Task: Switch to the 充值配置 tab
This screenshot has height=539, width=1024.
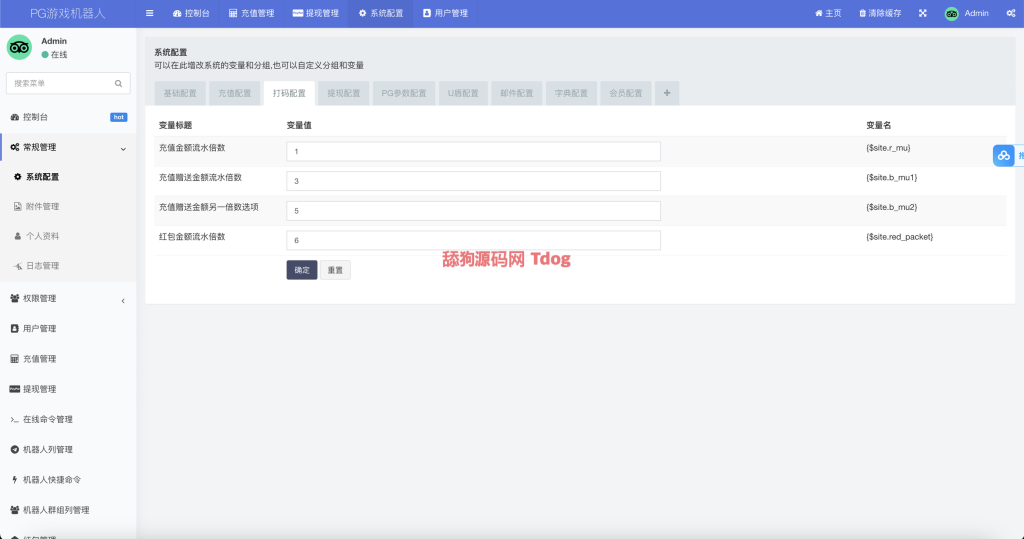Action: (235, 93)
